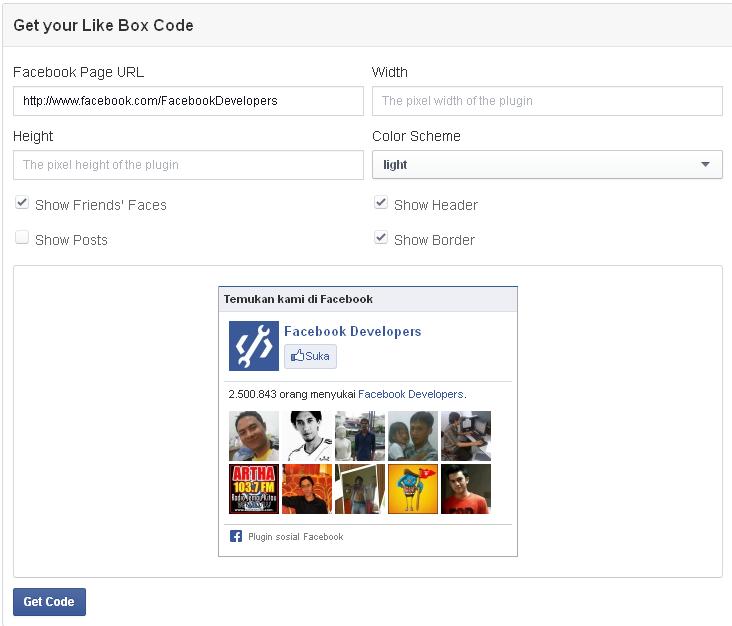This screenshot has height=626, width=732.
Task: Uncheck the Show Header checkbox
Action: [381, 203]
